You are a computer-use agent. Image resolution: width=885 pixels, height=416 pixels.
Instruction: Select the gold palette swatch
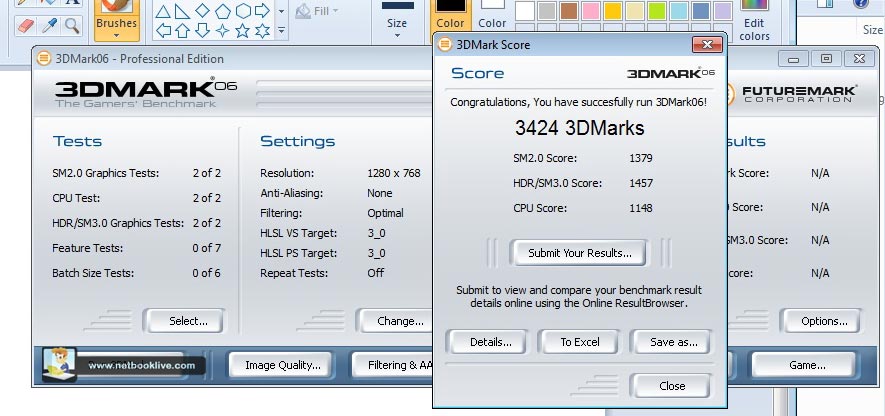click(x=613, y=11)
